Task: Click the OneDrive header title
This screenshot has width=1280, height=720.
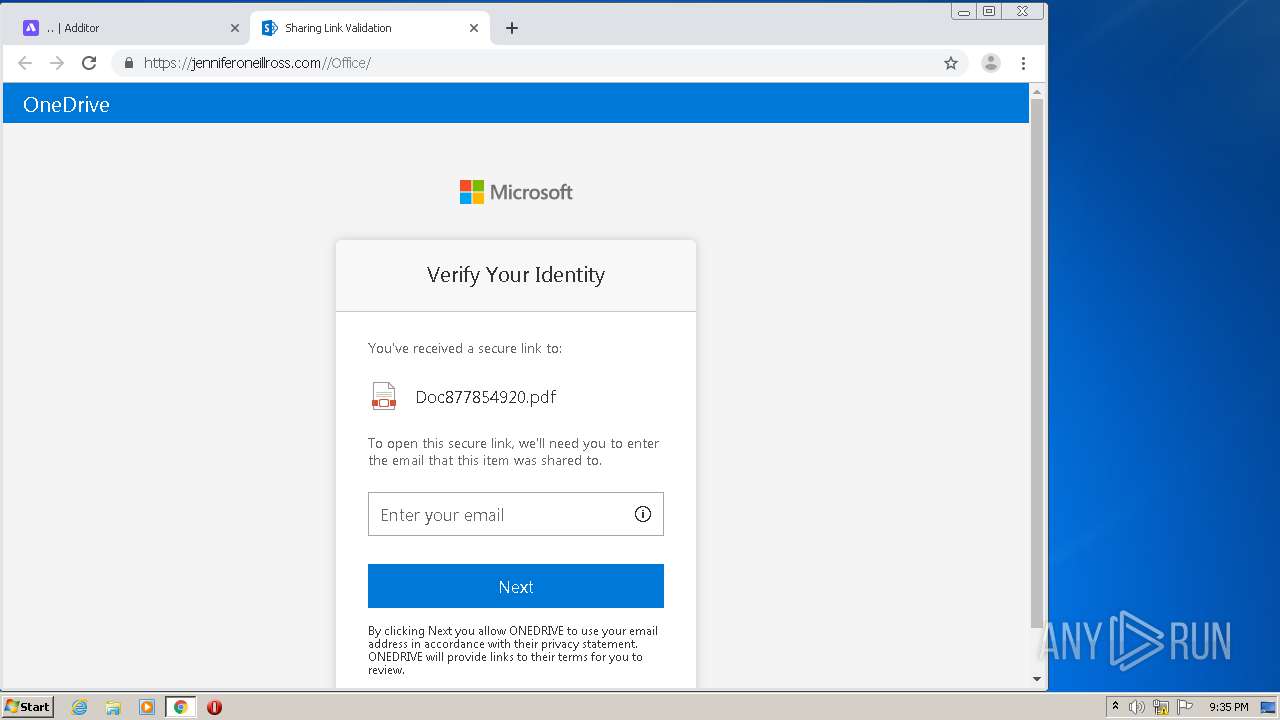Action: (x=66, y=104)
